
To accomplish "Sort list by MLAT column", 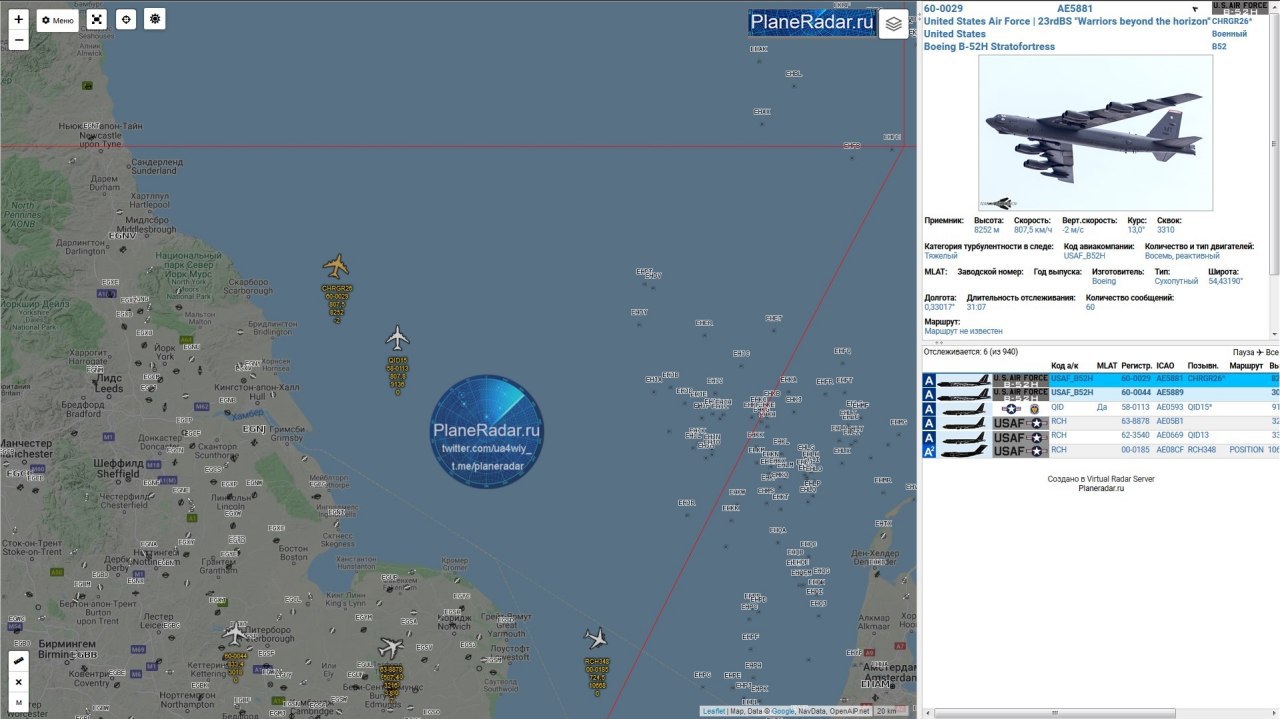I will 1107,366.
